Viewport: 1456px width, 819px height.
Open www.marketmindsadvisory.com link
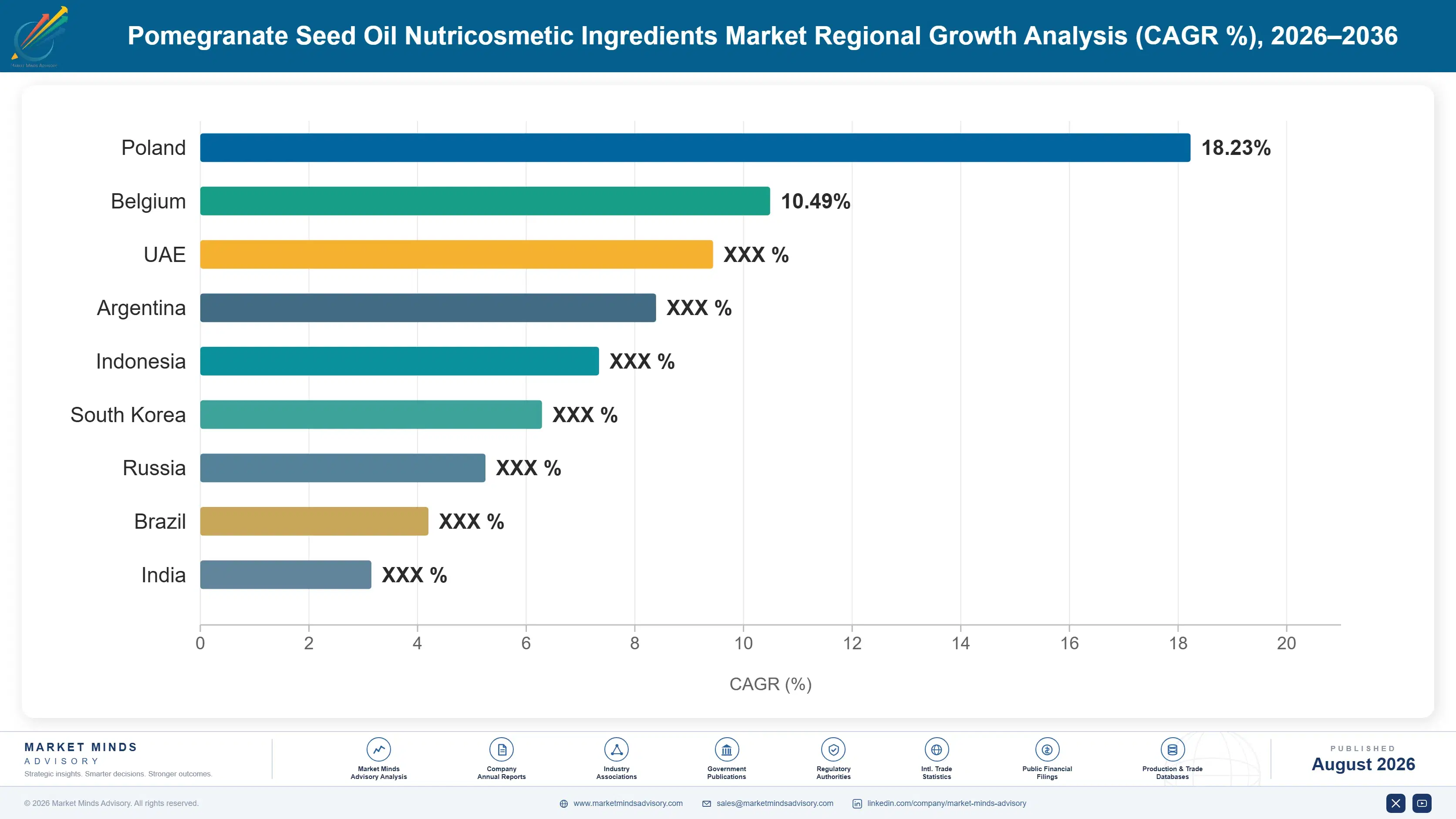[628, 803]
